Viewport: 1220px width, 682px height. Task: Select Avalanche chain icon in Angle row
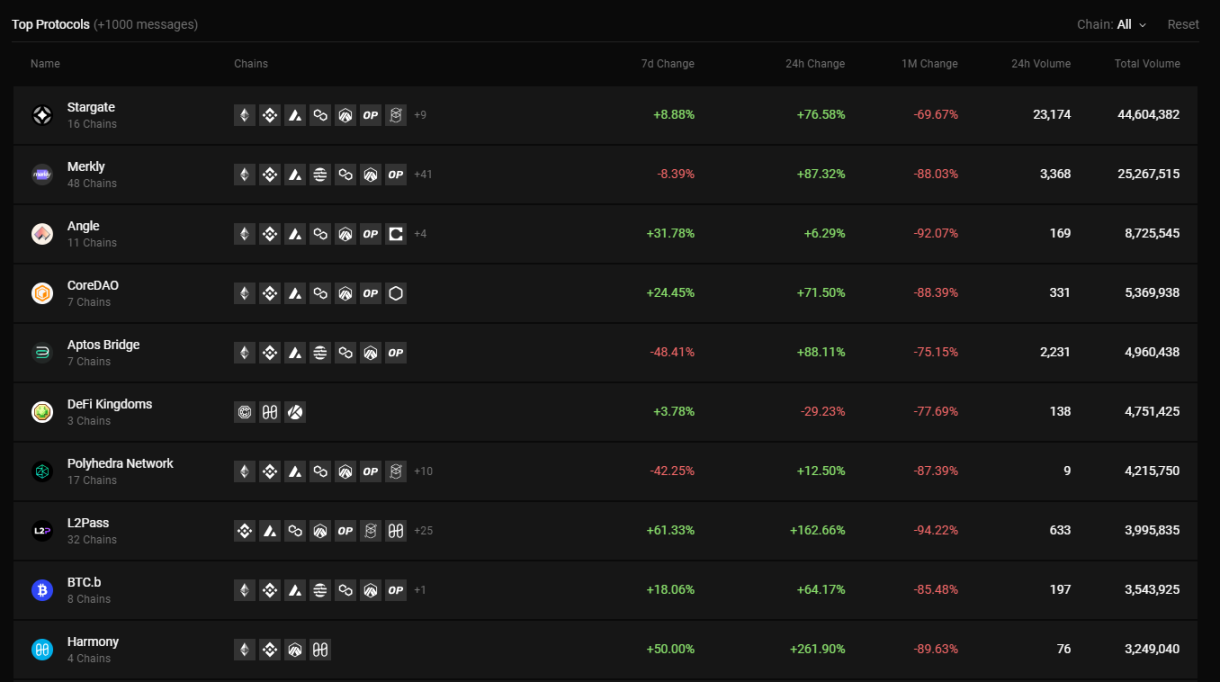coord(295,234)
